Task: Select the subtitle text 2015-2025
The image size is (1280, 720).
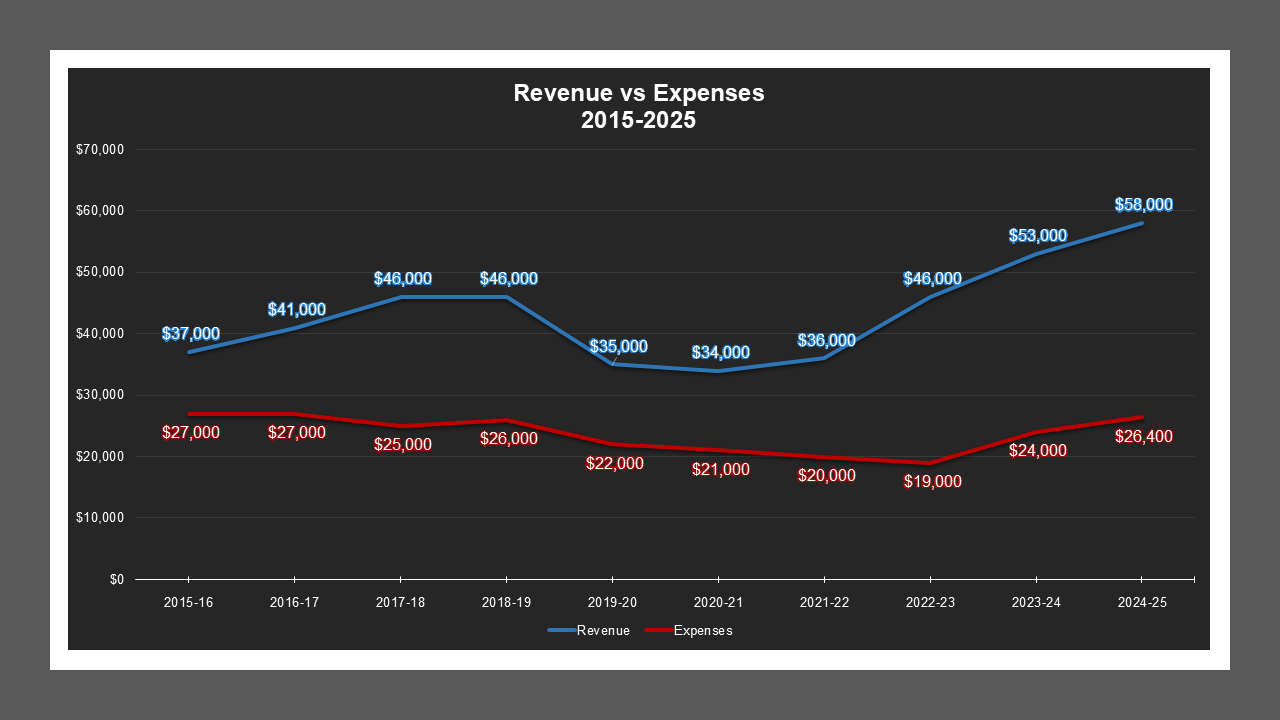Action: 638,119
